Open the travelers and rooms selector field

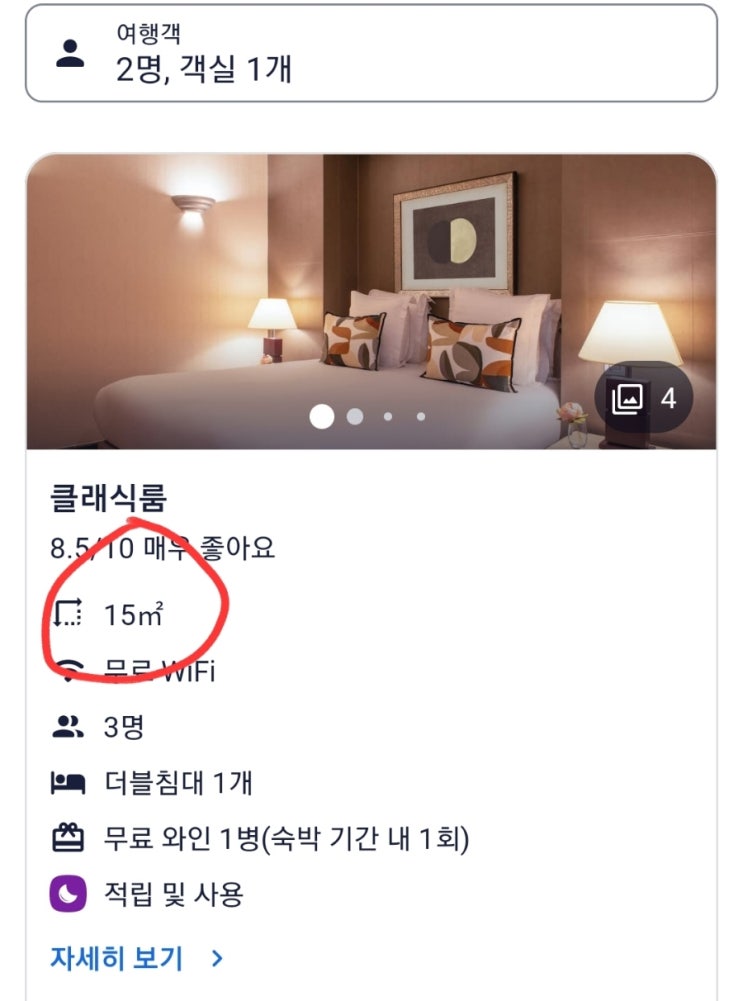click(x=371, y=53)
